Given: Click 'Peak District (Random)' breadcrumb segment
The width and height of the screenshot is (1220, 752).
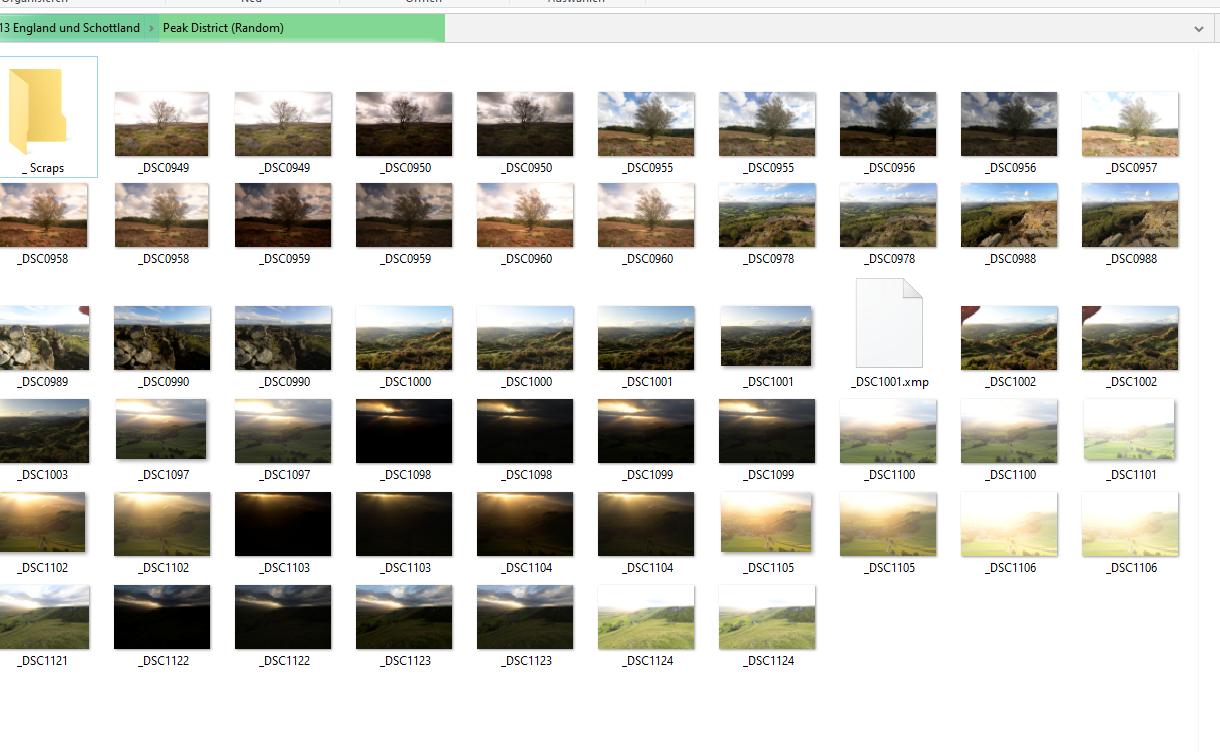Looking at the screenshot, I should tap(223, 28).
